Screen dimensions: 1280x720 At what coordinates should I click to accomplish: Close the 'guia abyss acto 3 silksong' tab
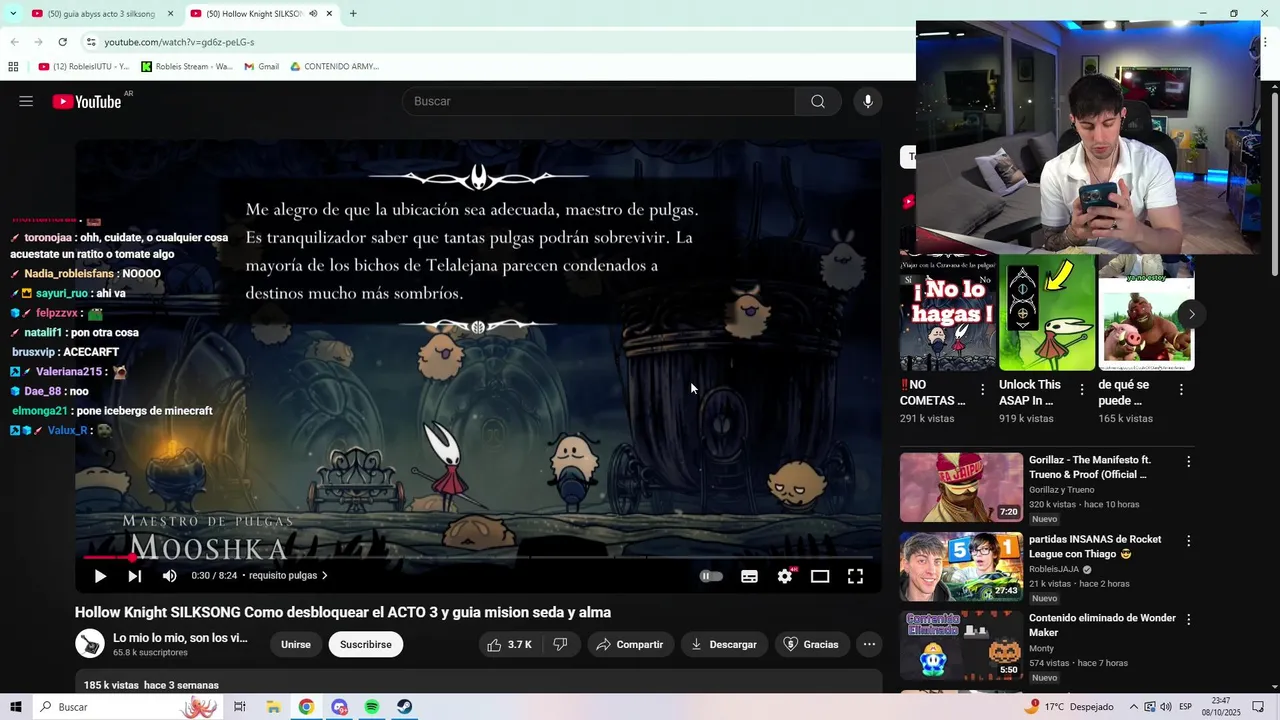pos(170,14)
